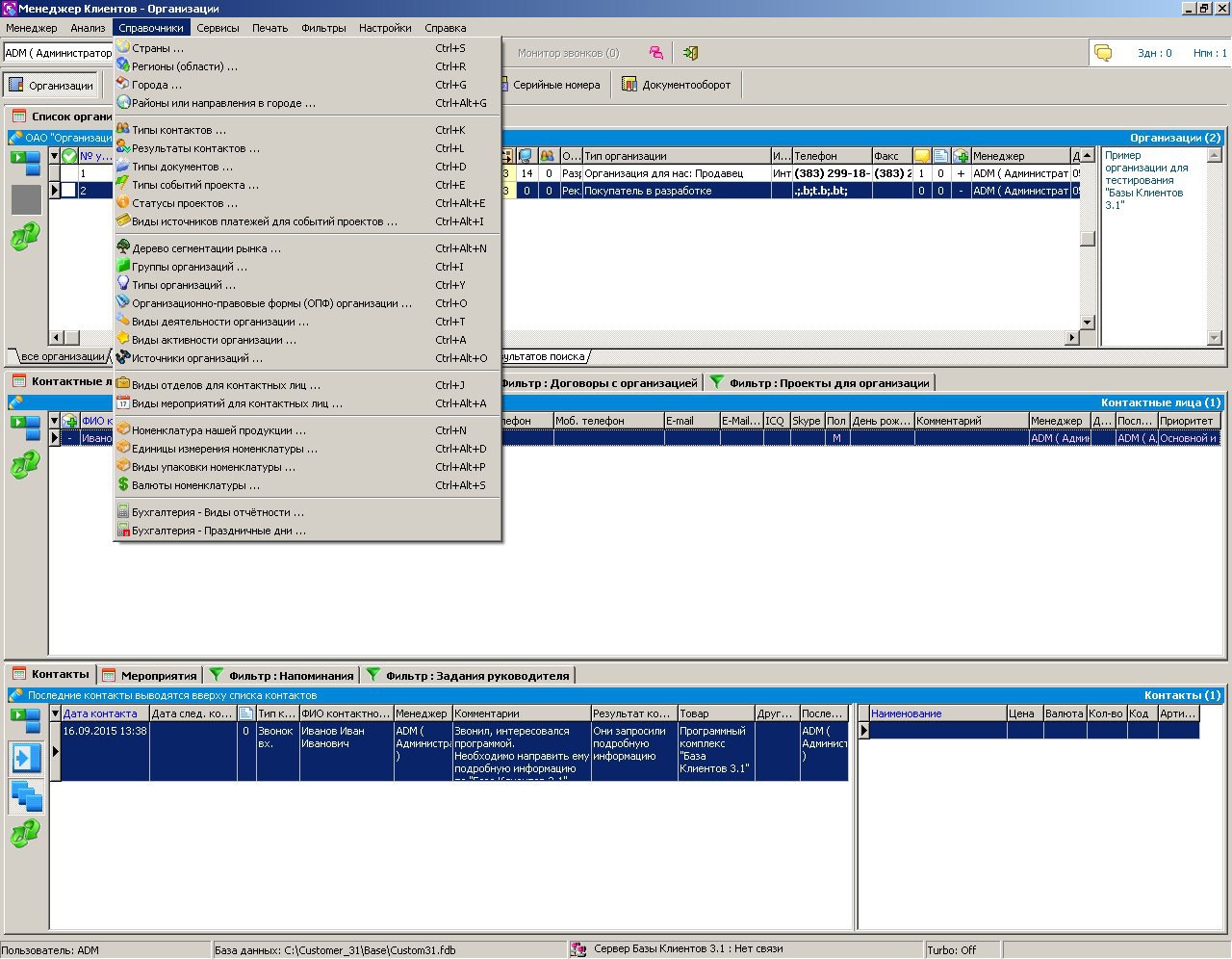The height and width of the screenshot is (959, 1232).
Task: Click the yellow message bubble notification icon
Action: coord(1103,53)
